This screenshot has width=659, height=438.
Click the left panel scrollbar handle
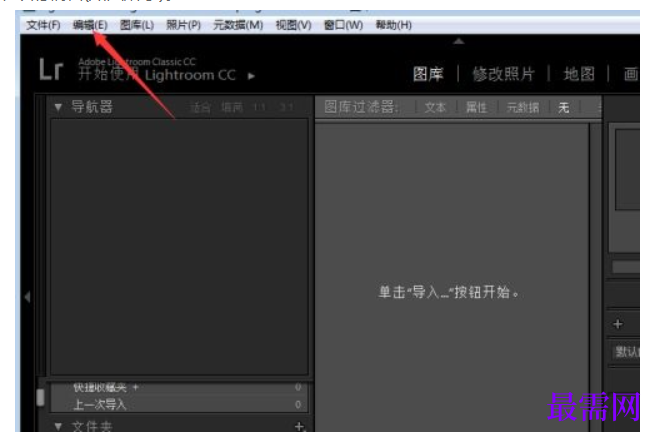pyautogui.click(x=40, y=397)
